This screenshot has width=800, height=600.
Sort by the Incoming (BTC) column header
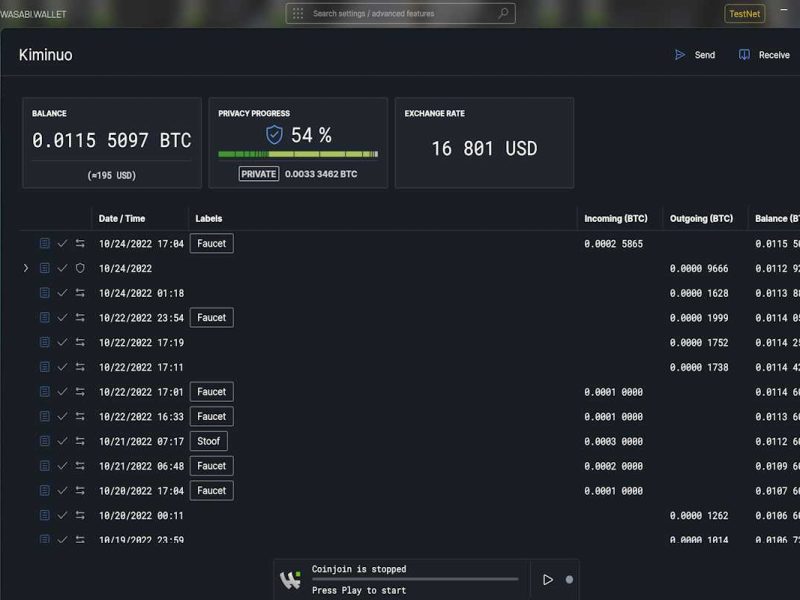click(x=616, y=218)
